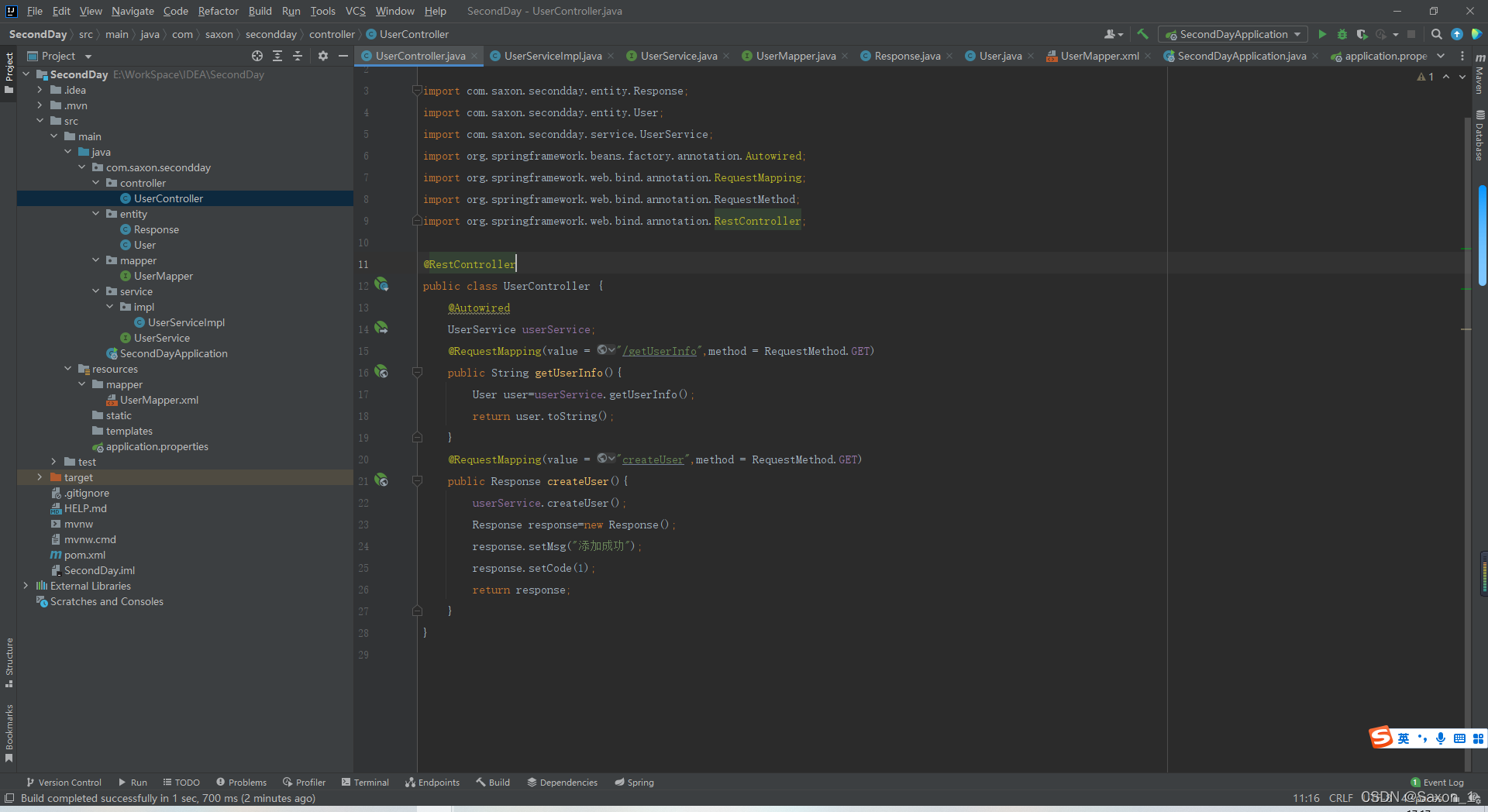The height and width of the screenshot is (812, 1488).
Task: Run with Coverage shield icon
Action: point(1362,34)
